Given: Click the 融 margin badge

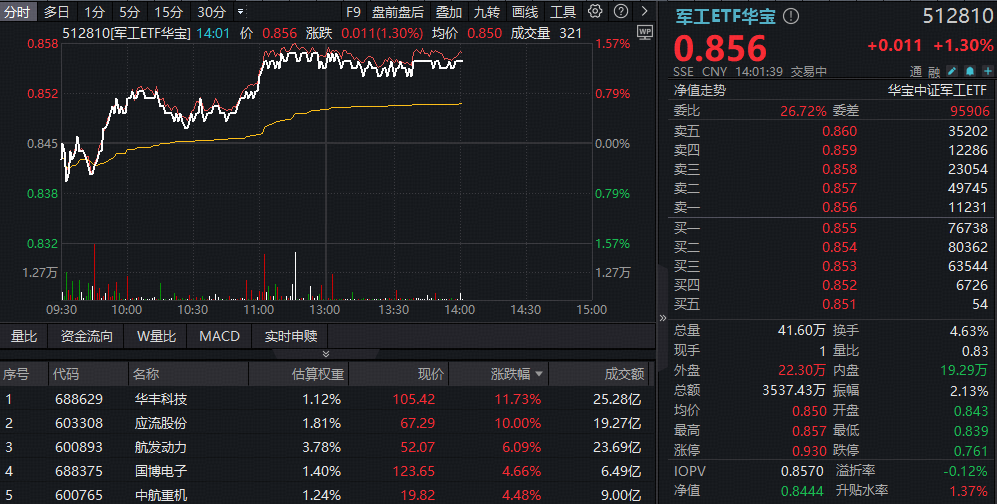Looking at the screenshot, I should click(x=934, y=72).
